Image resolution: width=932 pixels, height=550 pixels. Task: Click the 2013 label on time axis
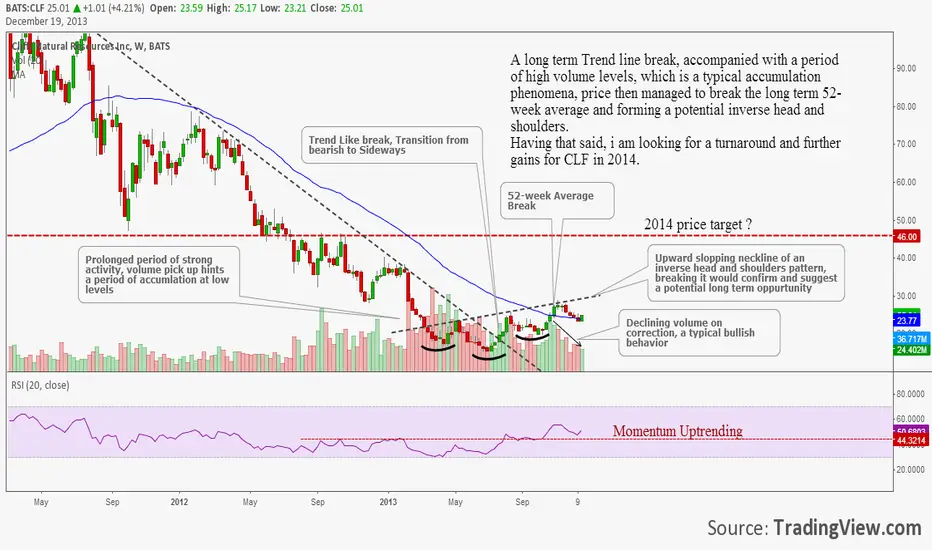click(388, 502)
